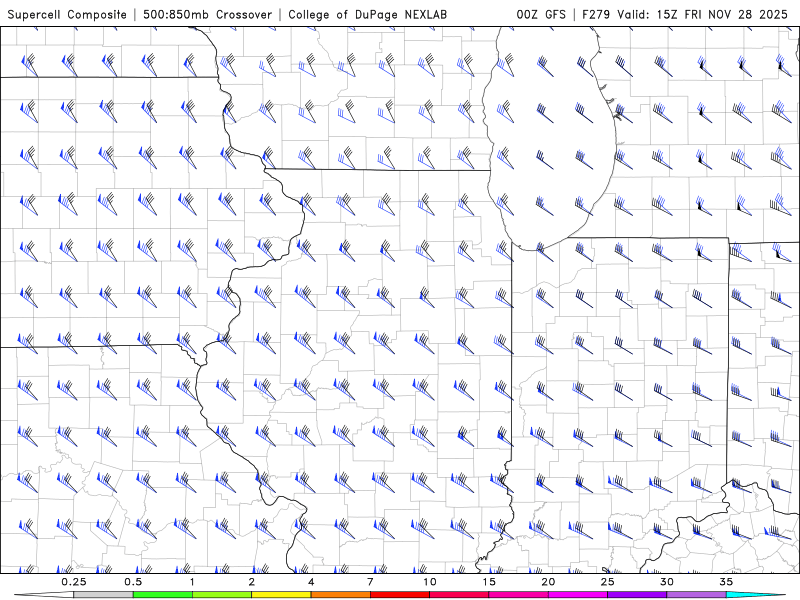
Task: Click the legend value '20'
Action: coord(548,582)
